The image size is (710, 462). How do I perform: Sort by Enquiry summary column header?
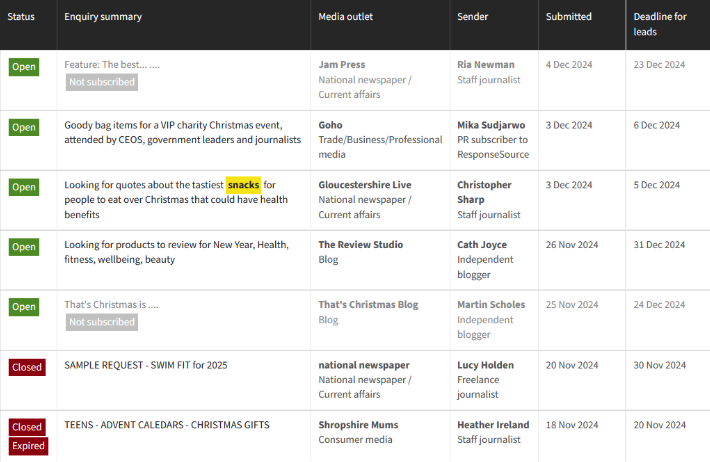pyautogui.click(x=103, y=17)
